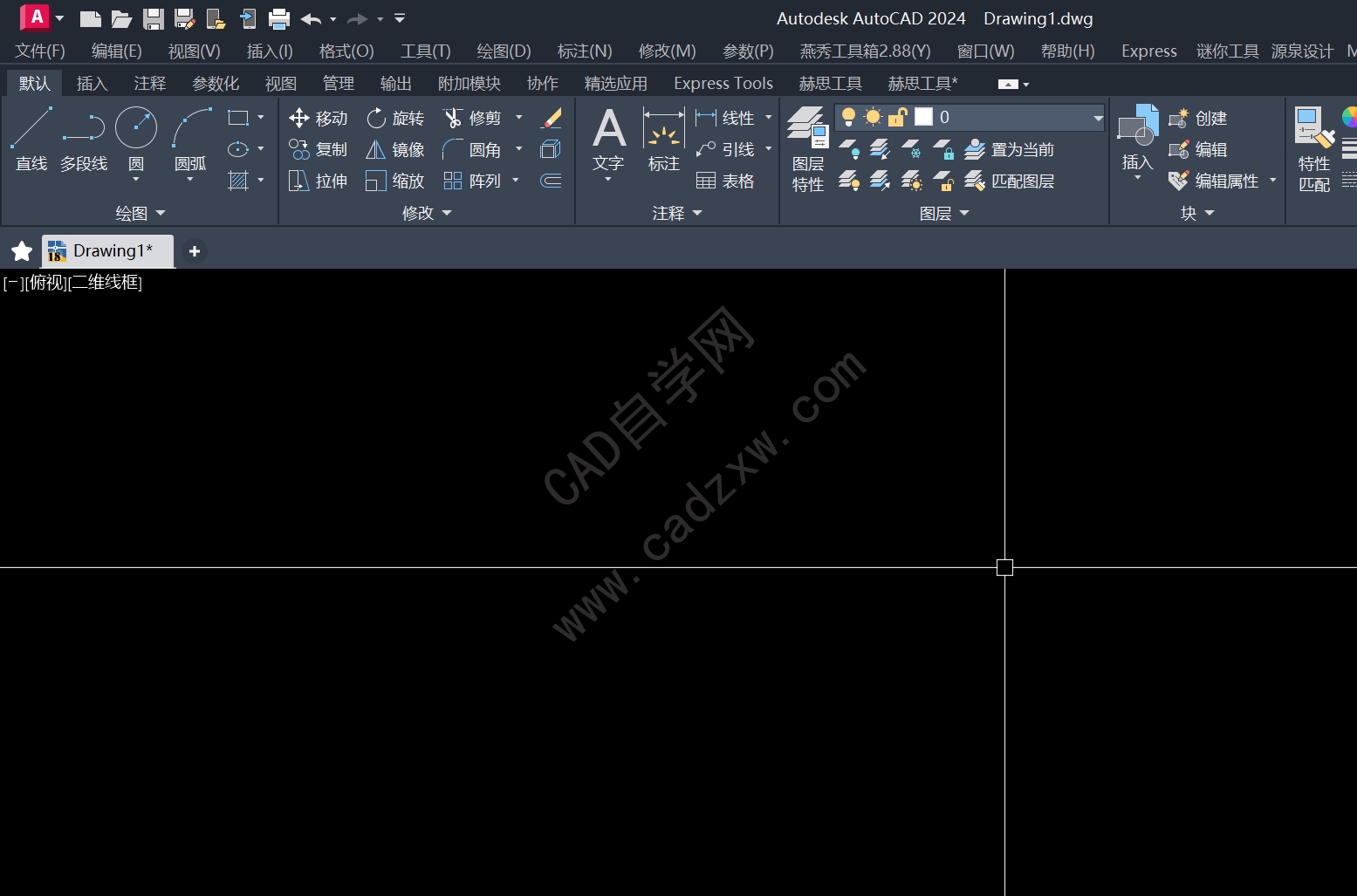Click the Offset tool icon
1357x896 pixels.
tap(551, 181)
